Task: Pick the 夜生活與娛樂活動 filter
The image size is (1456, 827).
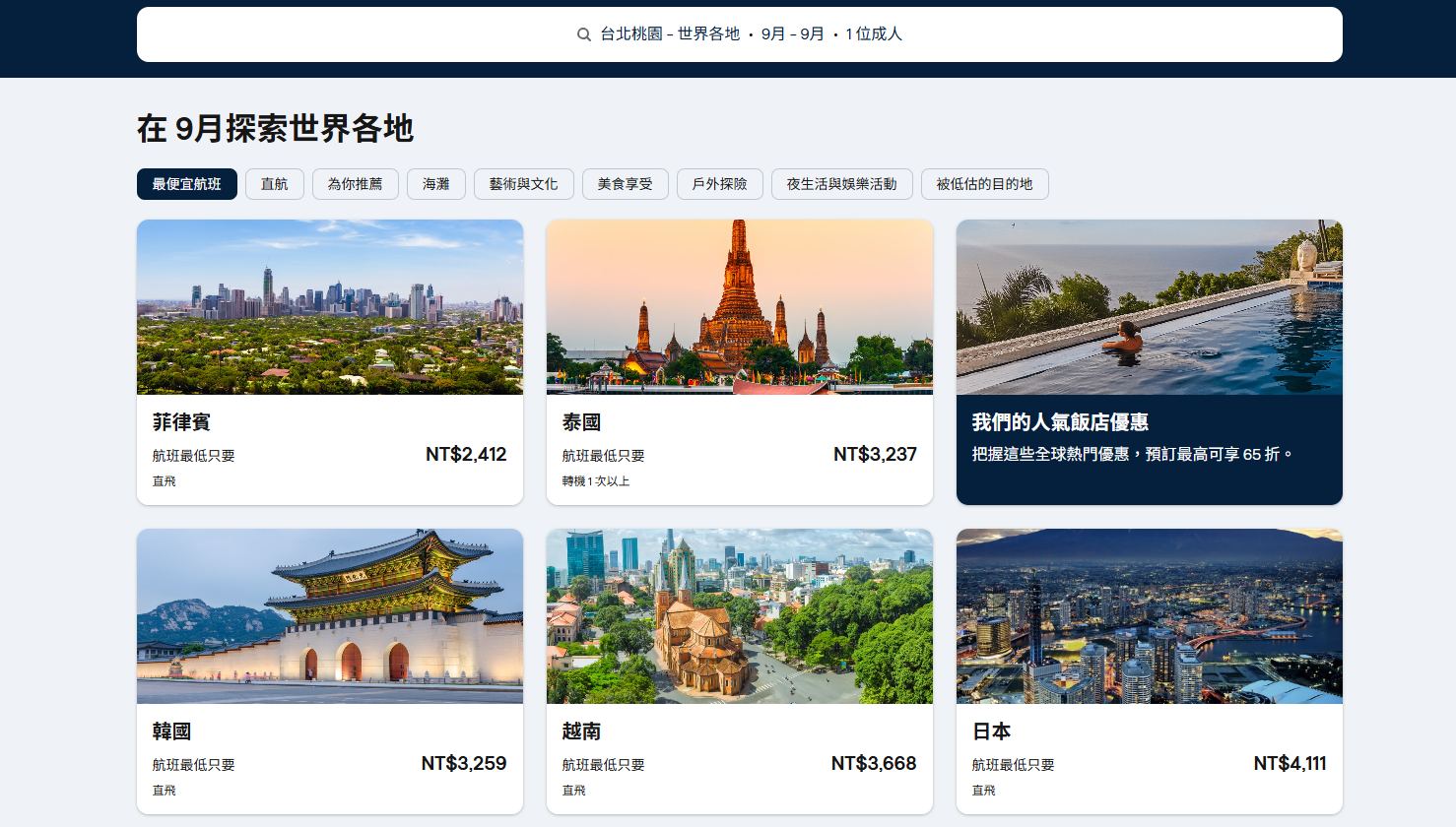Action: click(842, 184)
